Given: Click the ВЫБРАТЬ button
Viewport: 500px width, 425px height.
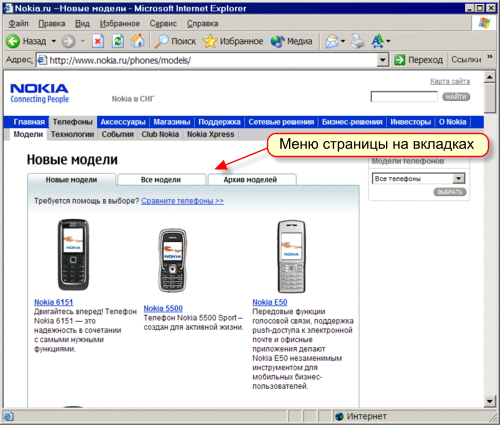Looking at the screenshot, I should pyautogui.click(x=450, y=192).
